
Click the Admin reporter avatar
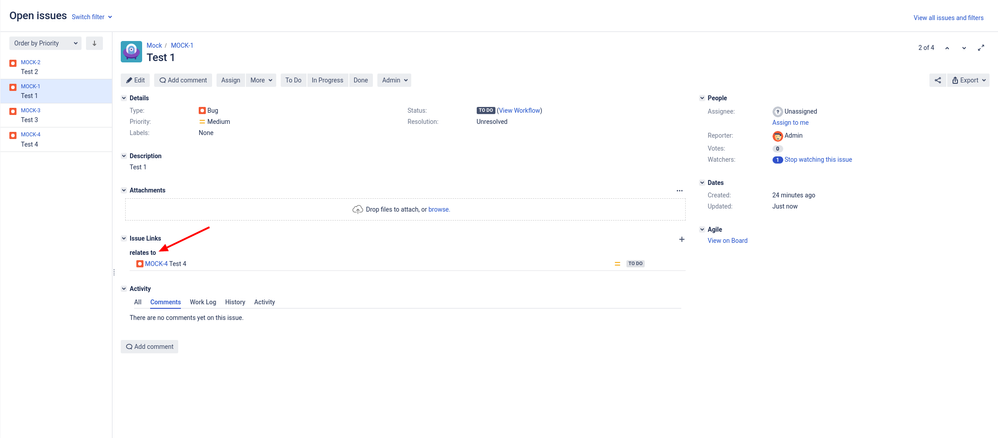click(x=777, y=136)
